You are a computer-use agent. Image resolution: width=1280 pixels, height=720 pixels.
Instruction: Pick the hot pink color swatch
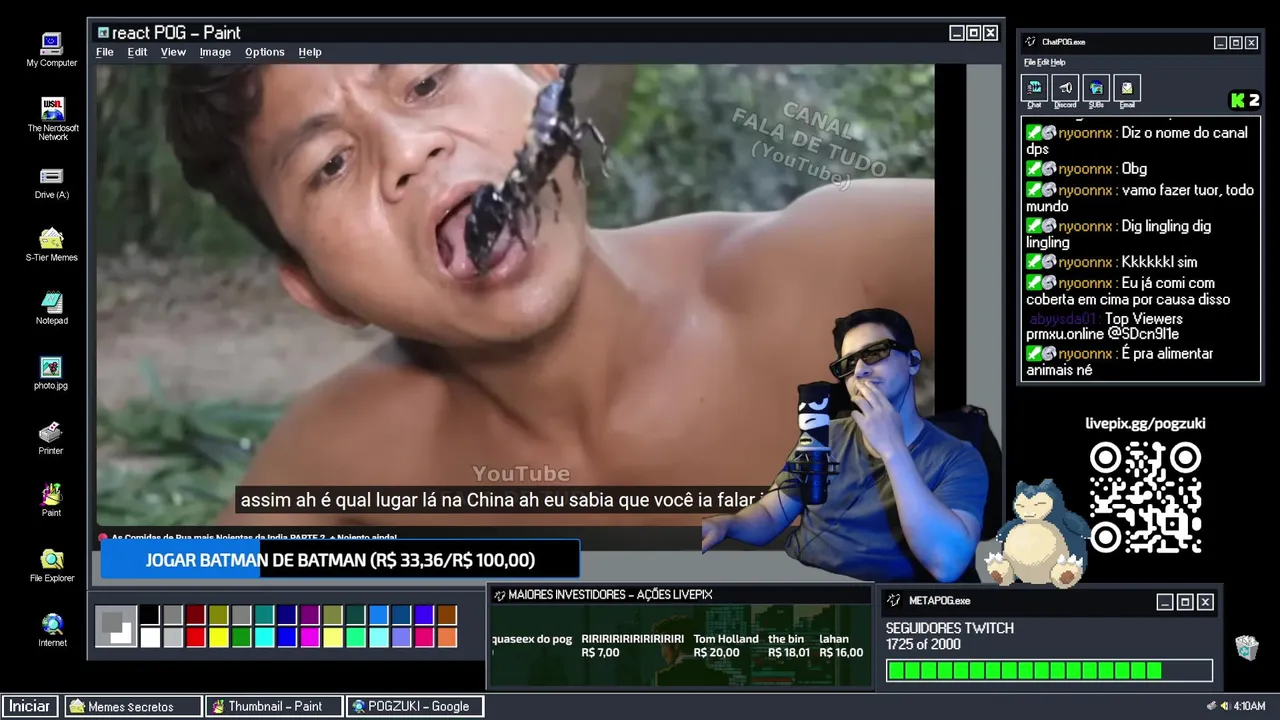[x=424, y=637]
